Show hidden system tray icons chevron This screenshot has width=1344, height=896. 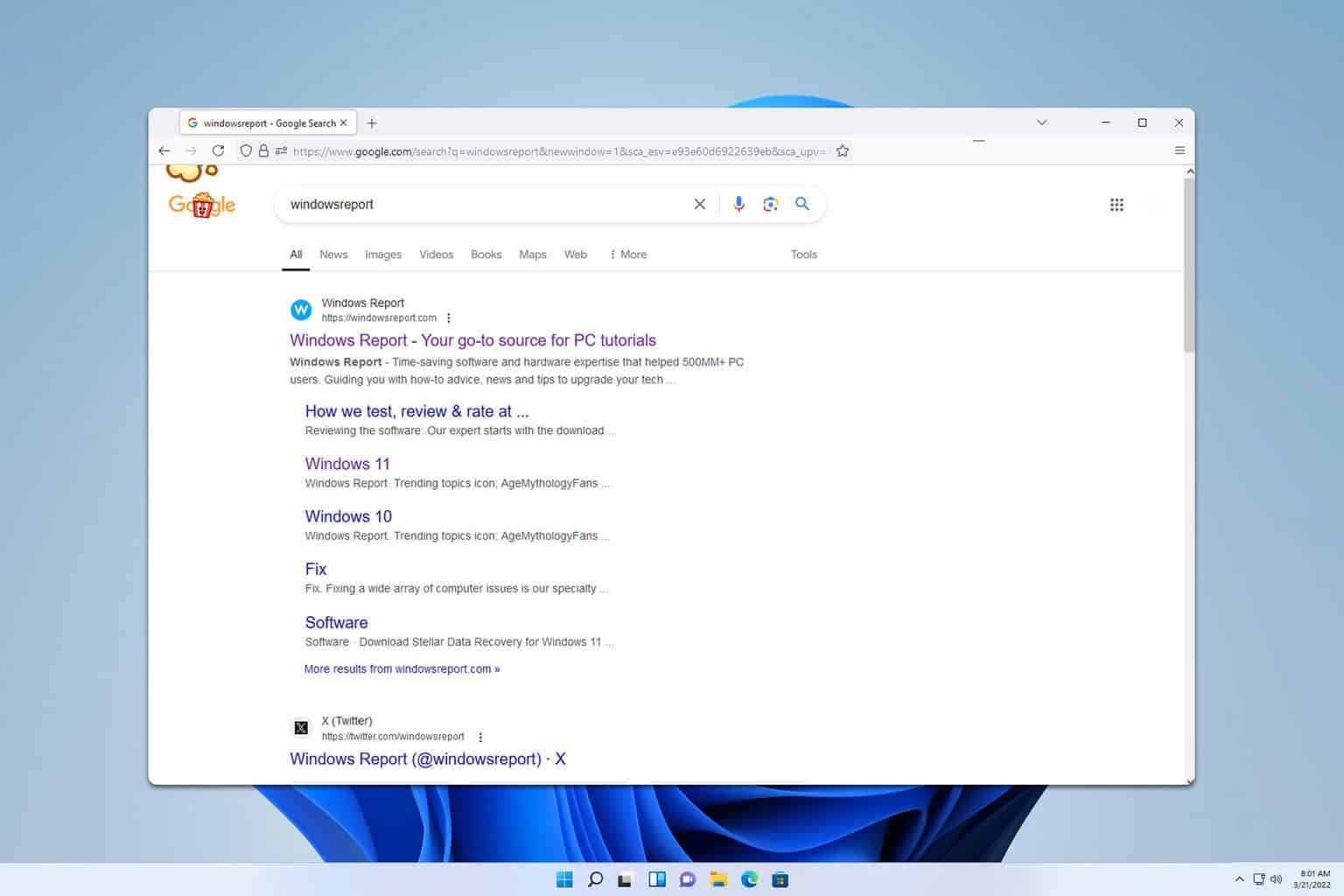click(x=1239, y=879)
